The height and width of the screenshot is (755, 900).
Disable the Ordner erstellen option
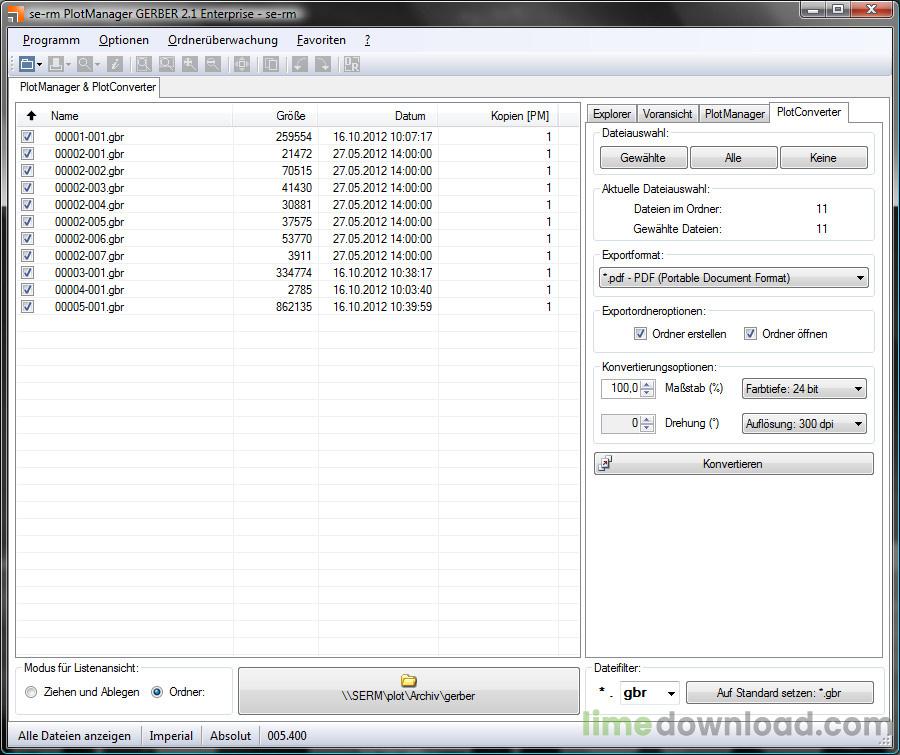tap(640, 334)
